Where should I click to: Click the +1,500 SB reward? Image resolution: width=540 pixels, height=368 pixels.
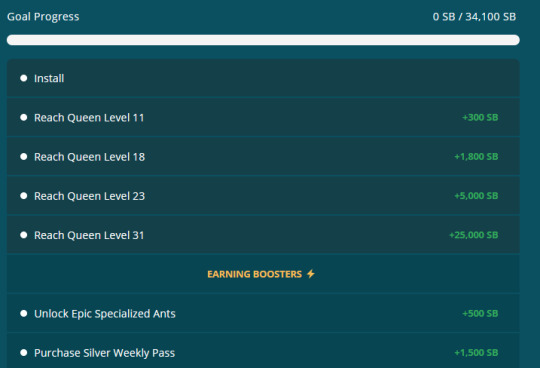476,353
